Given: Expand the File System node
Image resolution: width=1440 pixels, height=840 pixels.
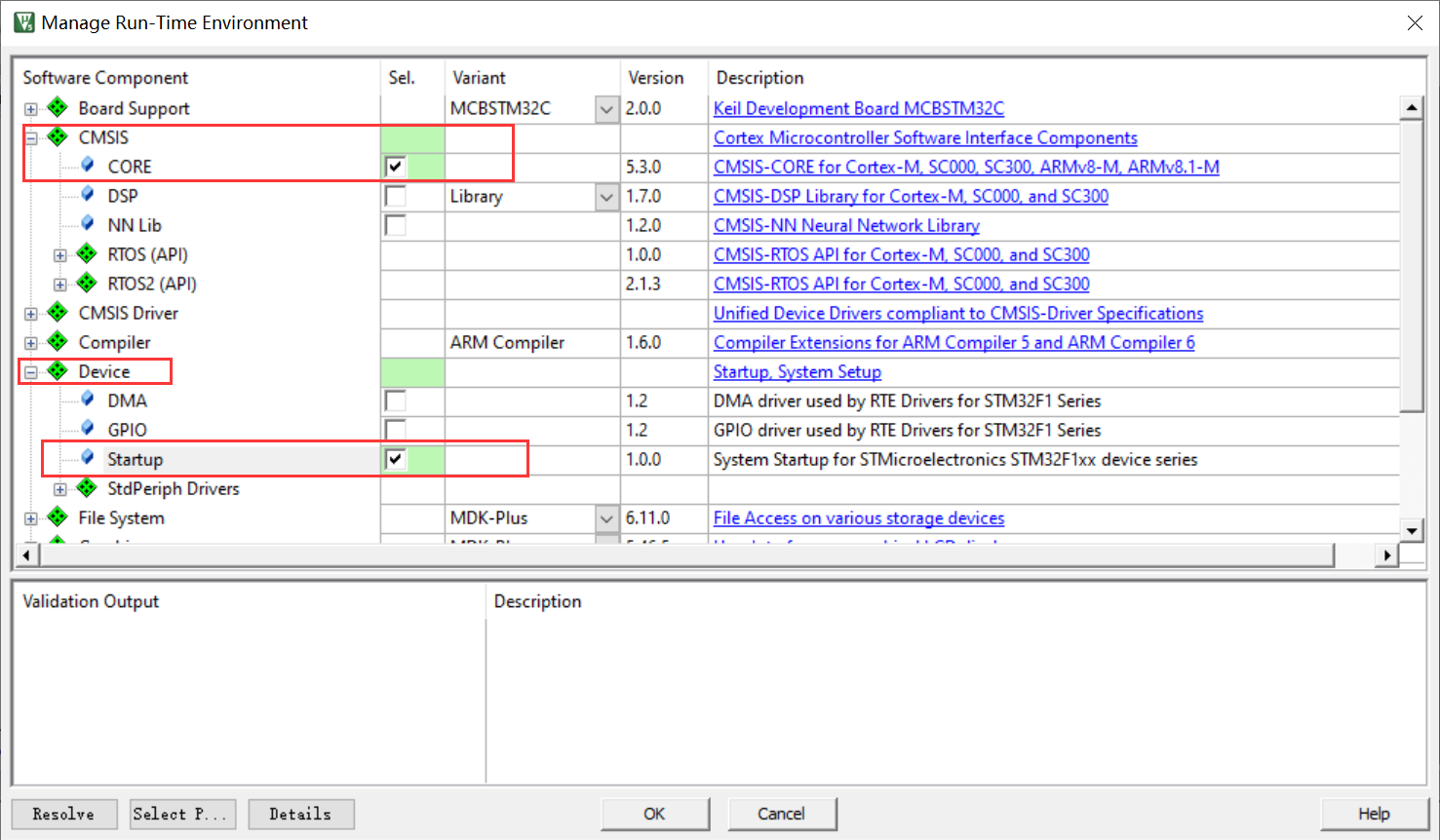Looking at the screenshot, I should tap(31, 518).
